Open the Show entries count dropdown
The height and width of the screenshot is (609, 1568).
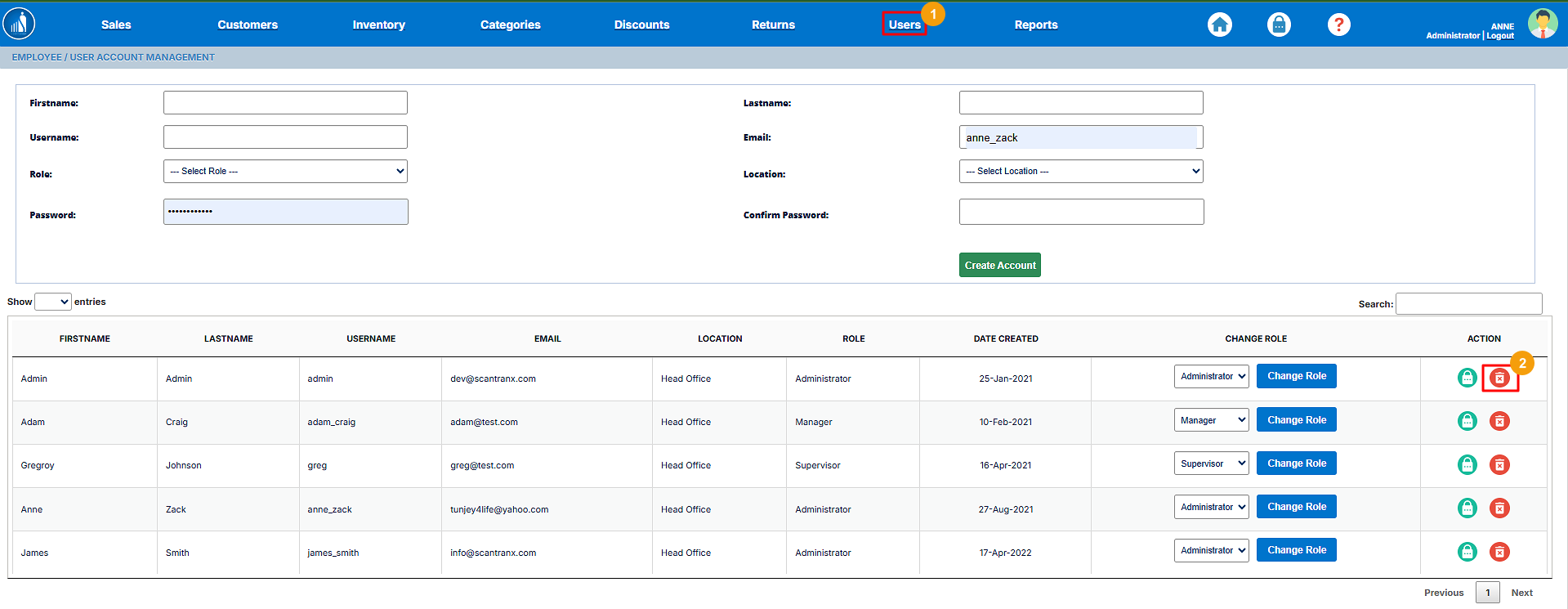[53, 302]
